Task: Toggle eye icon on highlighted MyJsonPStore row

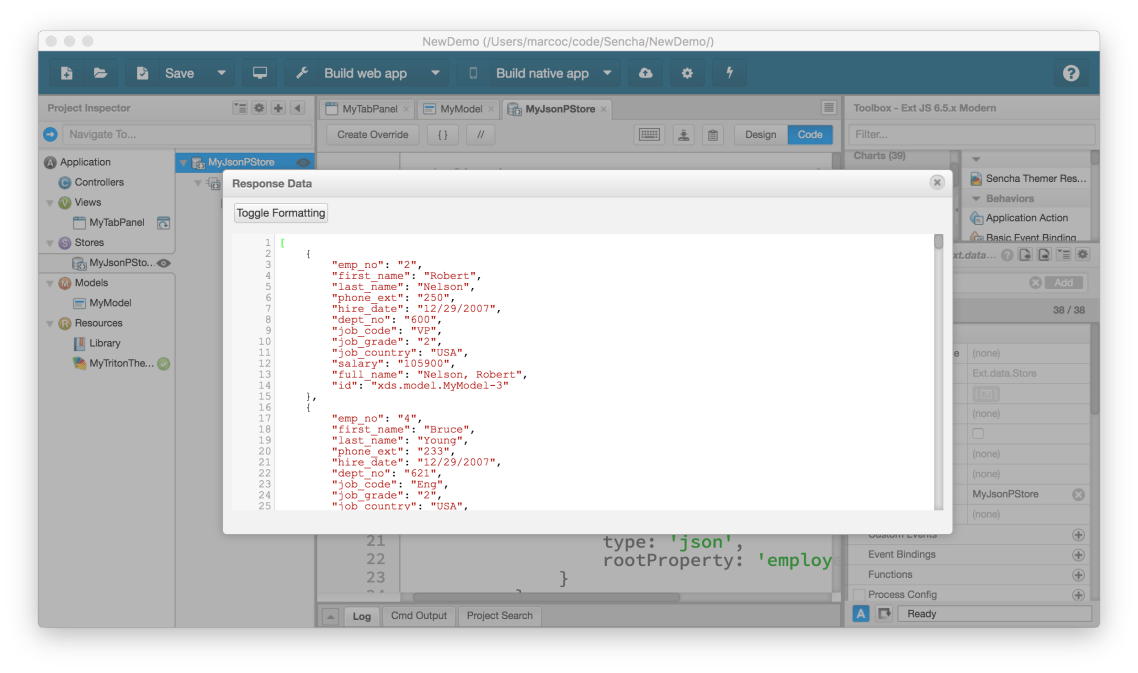Action: point(303,163)
